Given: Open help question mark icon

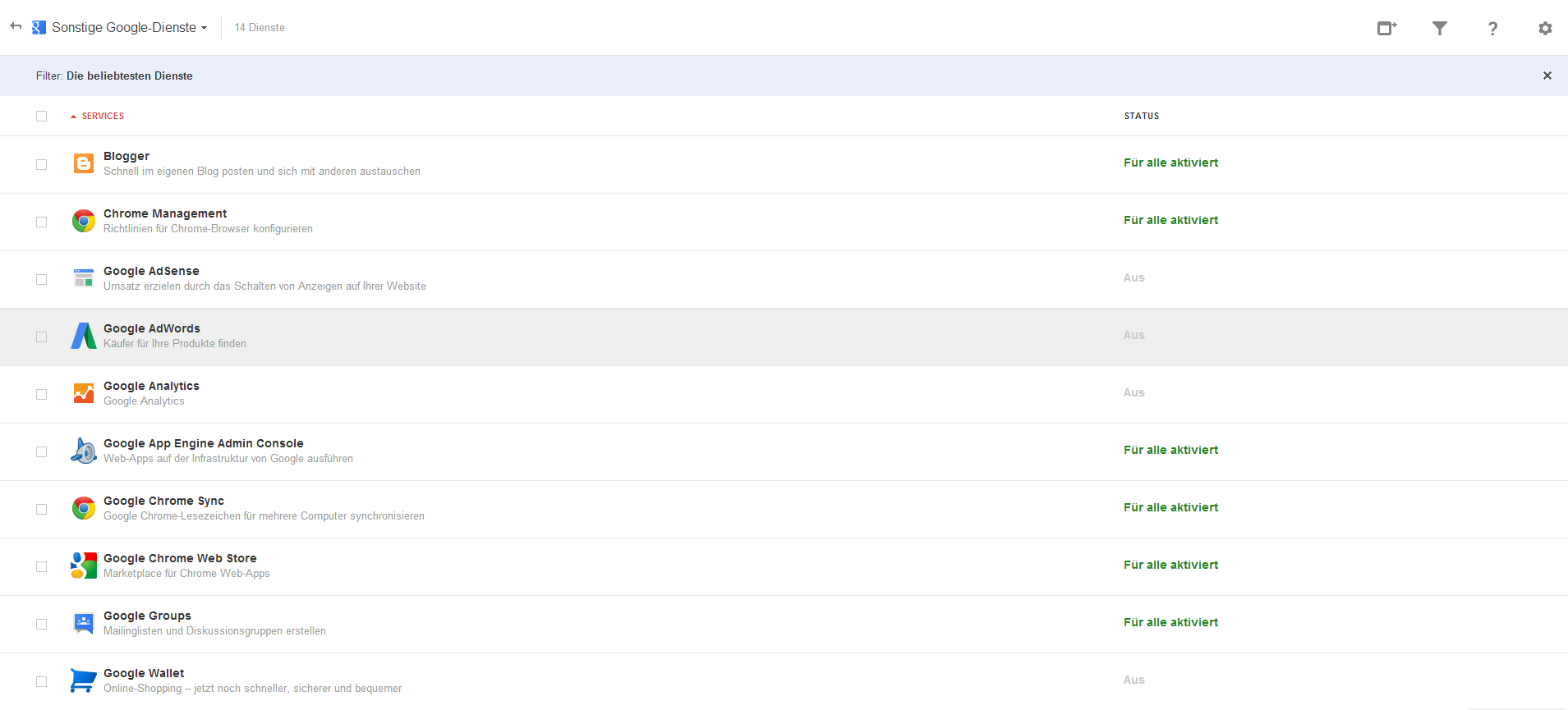Looking at the screenshot, I should click(1492, 28).
